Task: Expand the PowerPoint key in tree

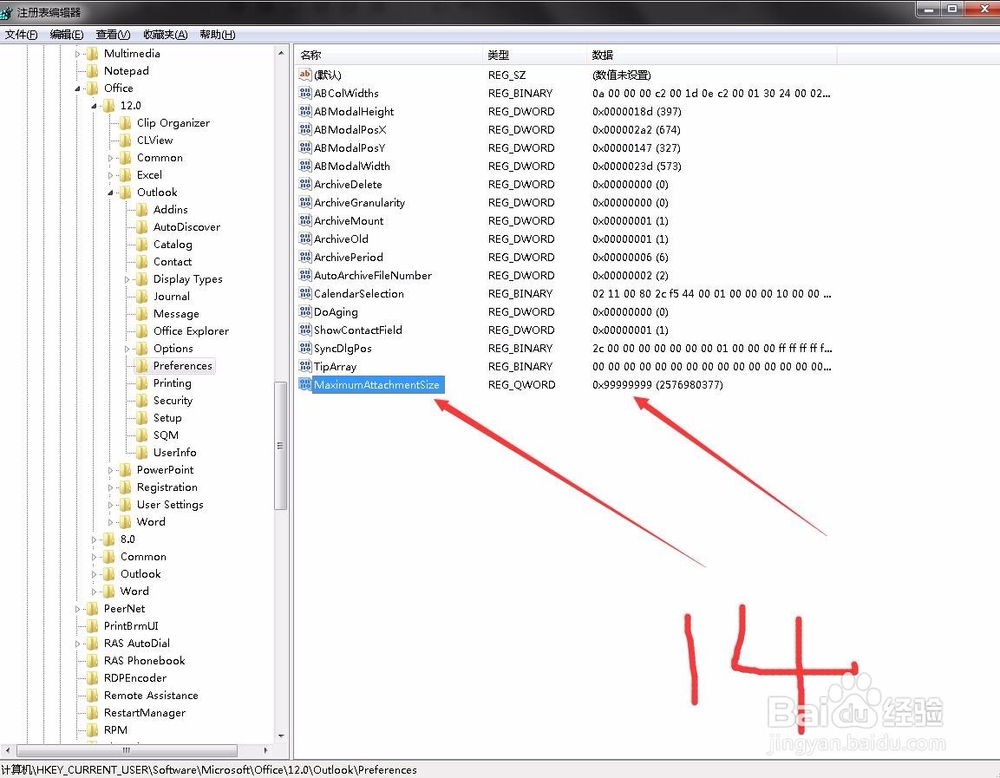Action: pyautogui.click(x=112, y=470)
